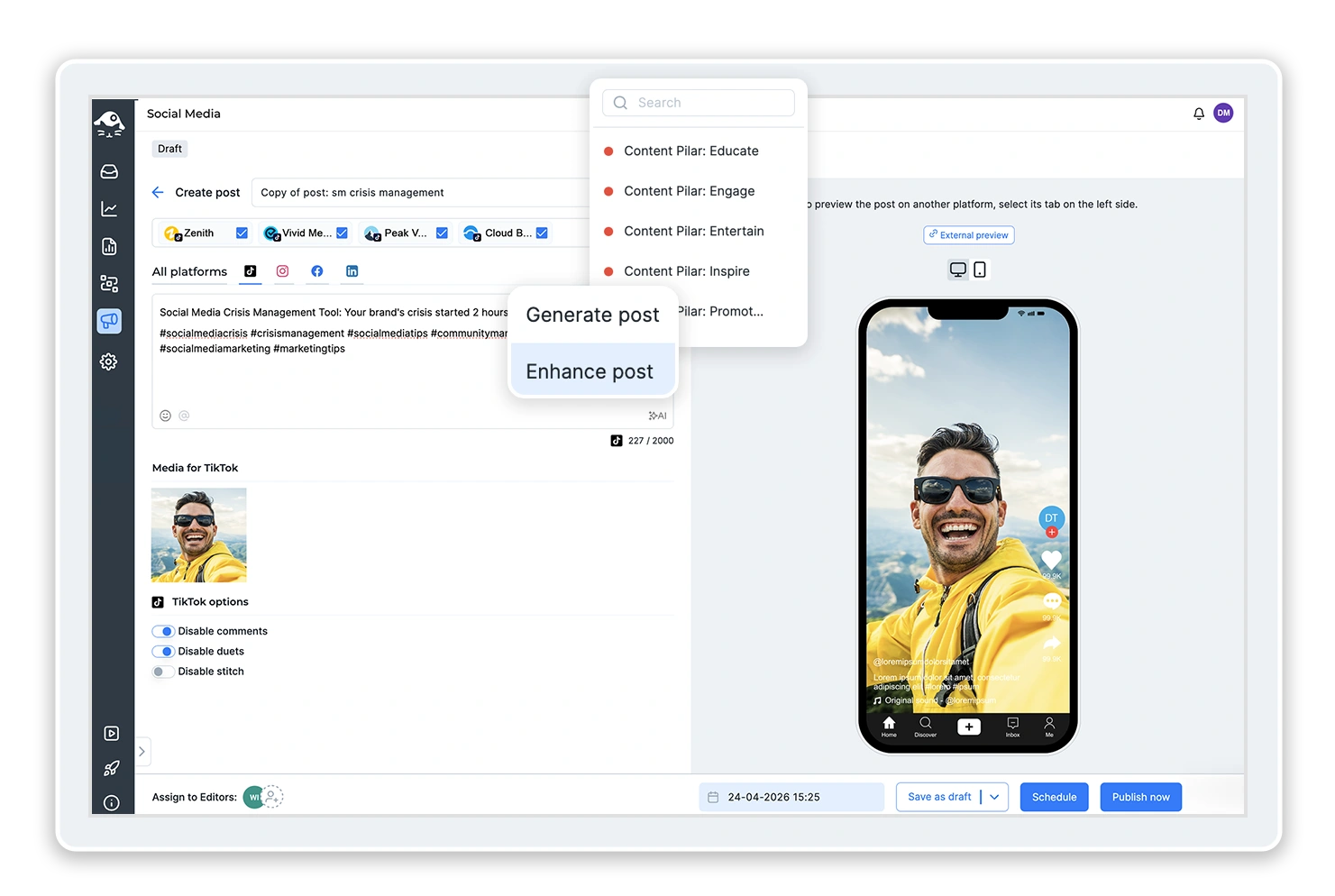Switch preview to desktop view icon

(x=958, y=270)
